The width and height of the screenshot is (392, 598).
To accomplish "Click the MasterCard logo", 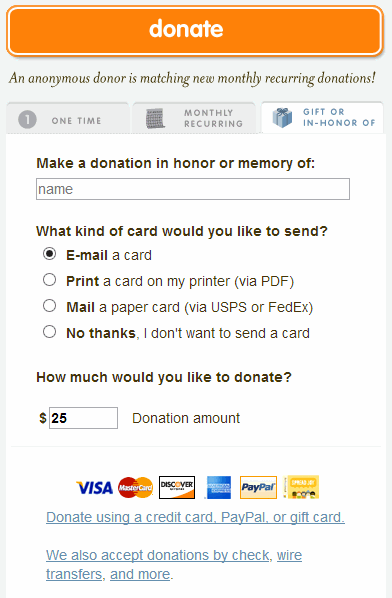I will (x=135, y=487).
